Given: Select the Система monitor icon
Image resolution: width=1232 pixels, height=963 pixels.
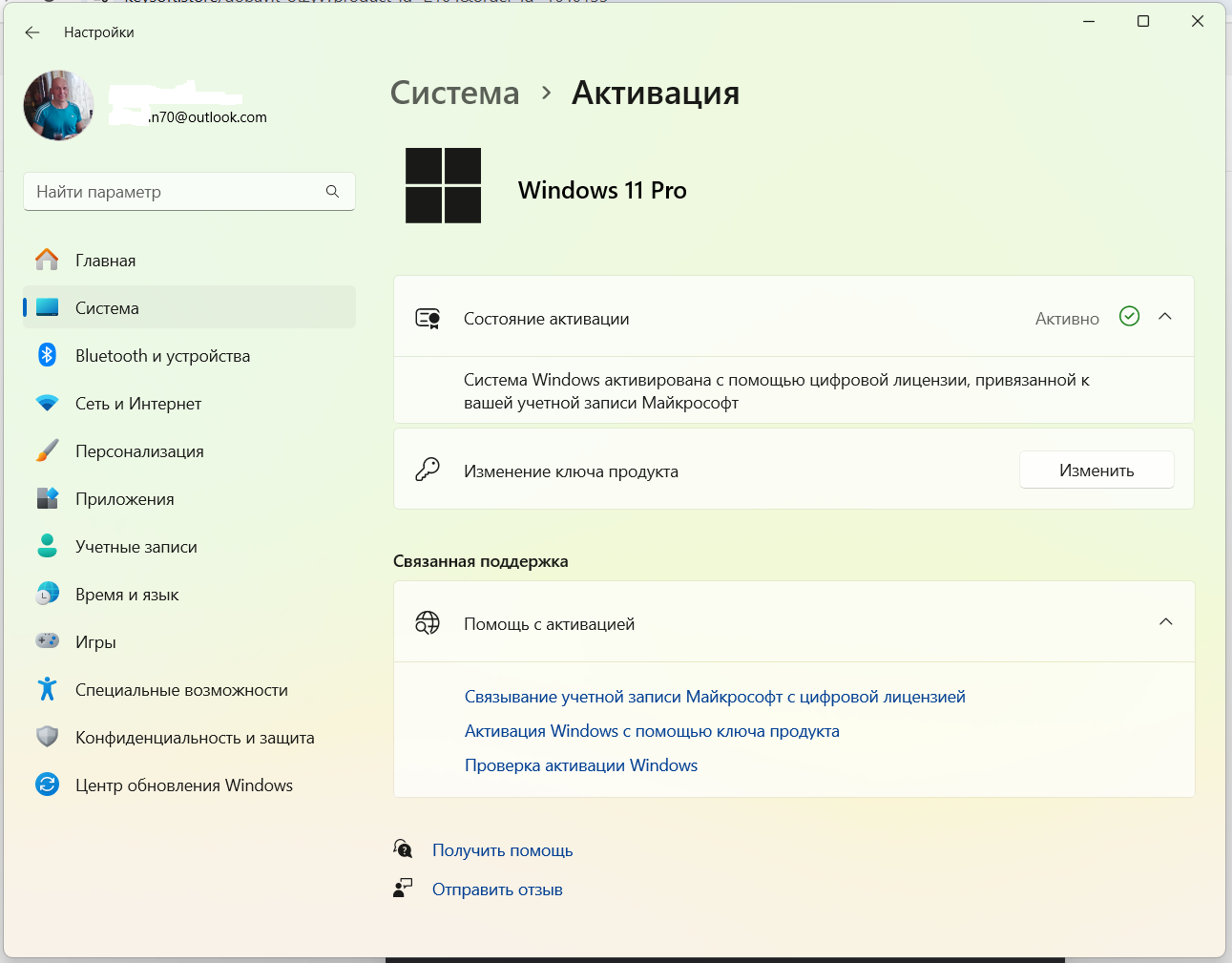Looking at the screenshot, I should coord(47,307).
